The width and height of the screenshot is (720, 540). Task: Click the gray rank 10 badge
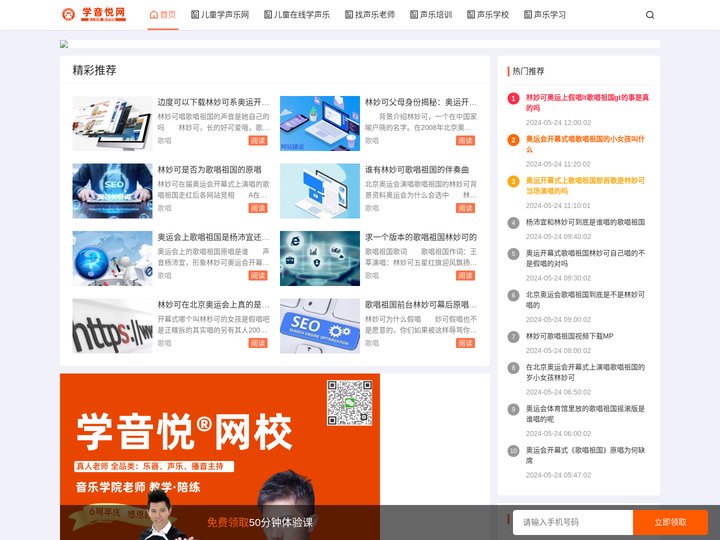coord(513,450)
